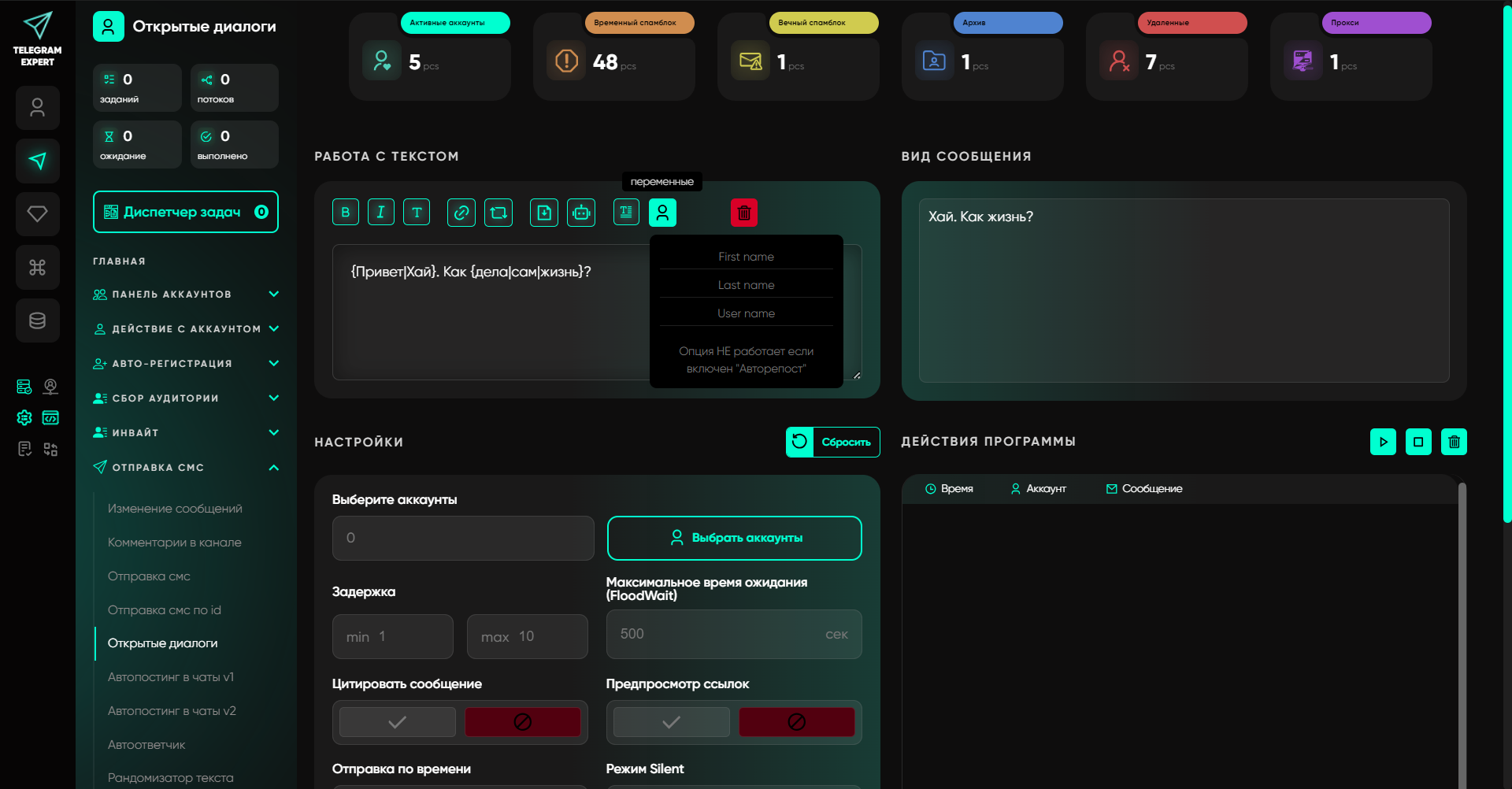Start program with the play icon
The height and width of the screenshot is (789, 1512).
click(1383, 442)
